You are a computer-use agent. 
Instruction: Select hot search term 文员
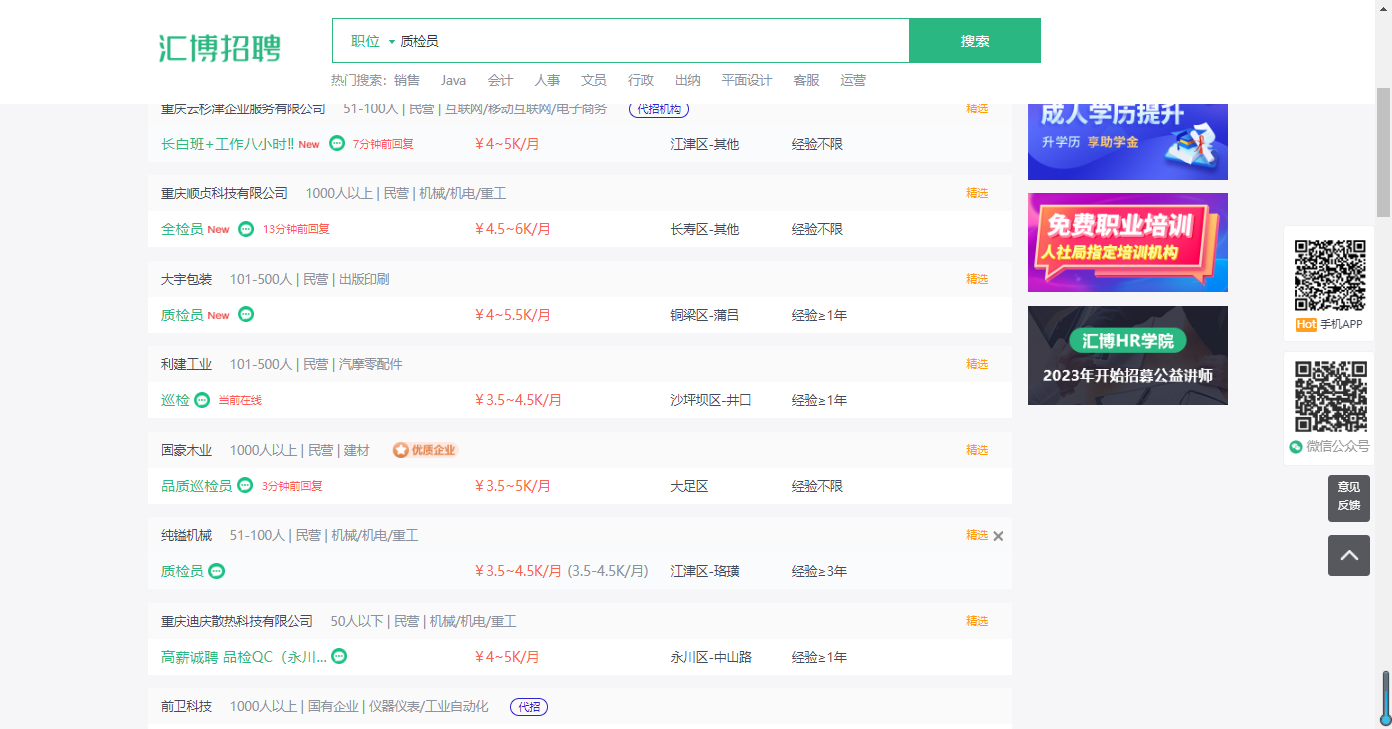[x=594, y=80]
